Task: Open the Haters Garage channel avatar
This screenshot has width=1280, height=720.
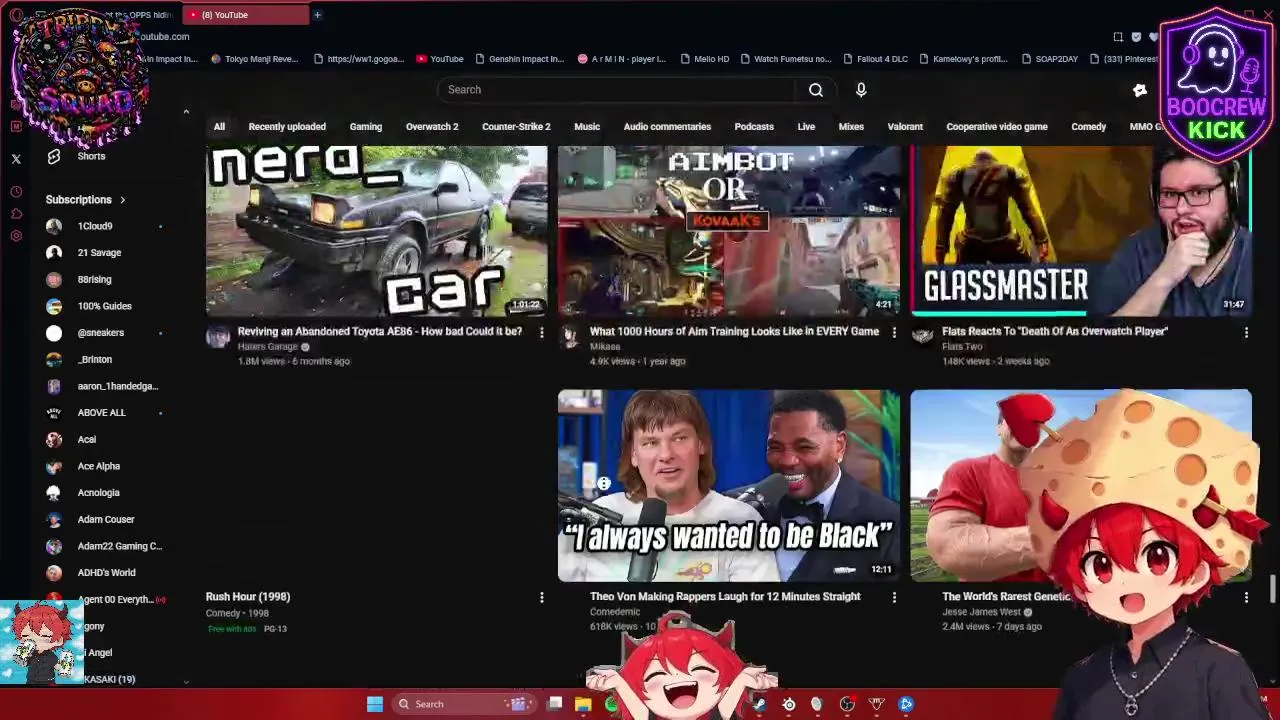Action: 217,336
